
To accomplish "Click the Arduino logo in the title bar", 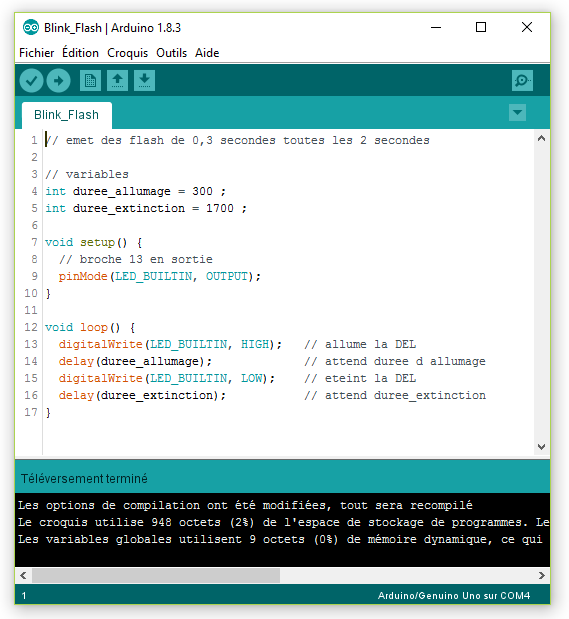I will [31, 28].
